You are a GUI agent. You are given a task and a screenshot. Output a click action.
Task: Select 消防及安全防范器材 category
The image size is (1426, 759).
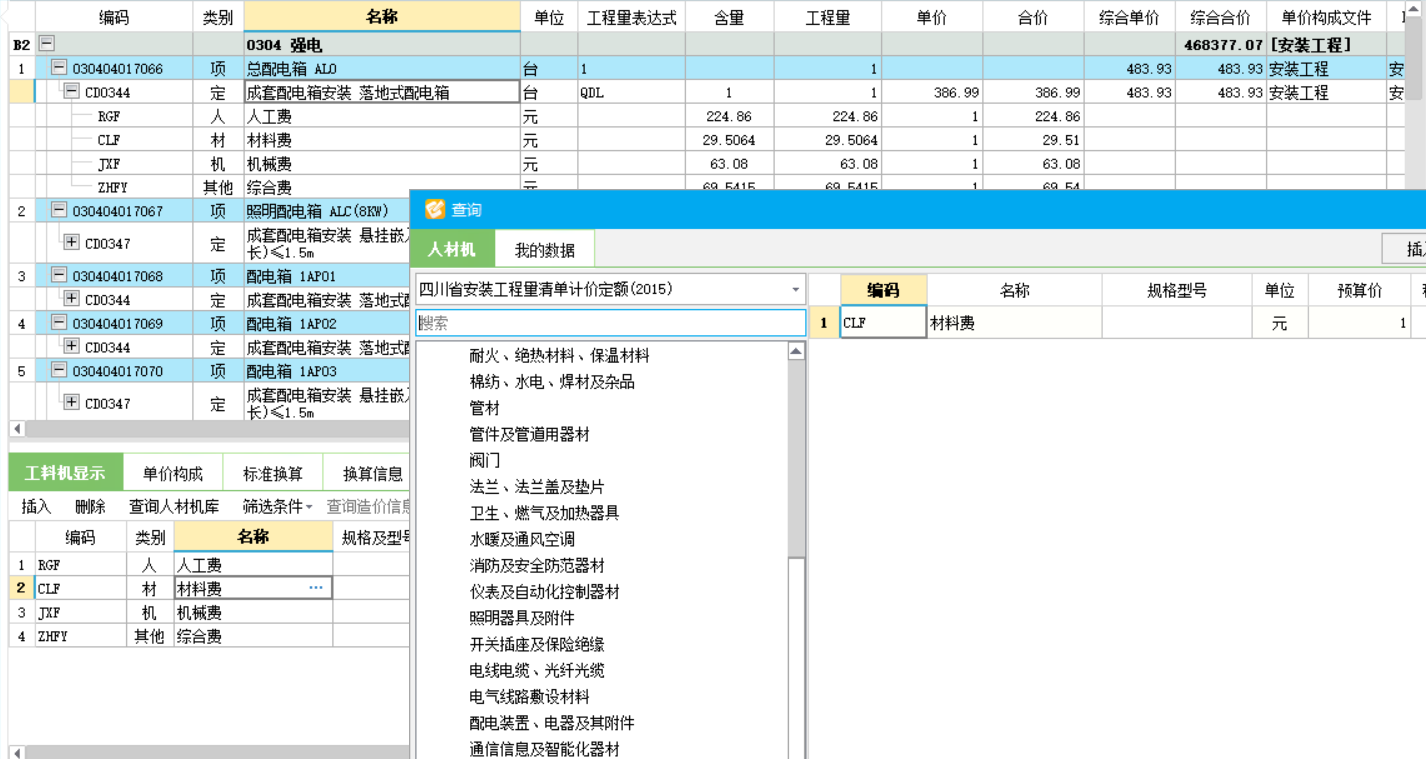coord(537,565)
